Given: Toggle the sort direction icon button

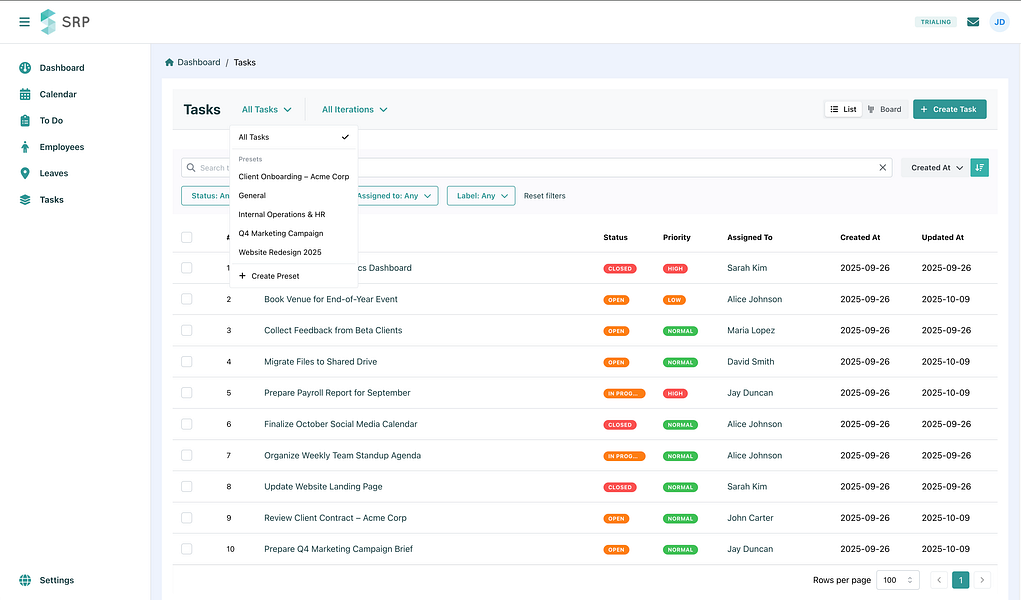Looking at the screenshot, I should 979,168.
